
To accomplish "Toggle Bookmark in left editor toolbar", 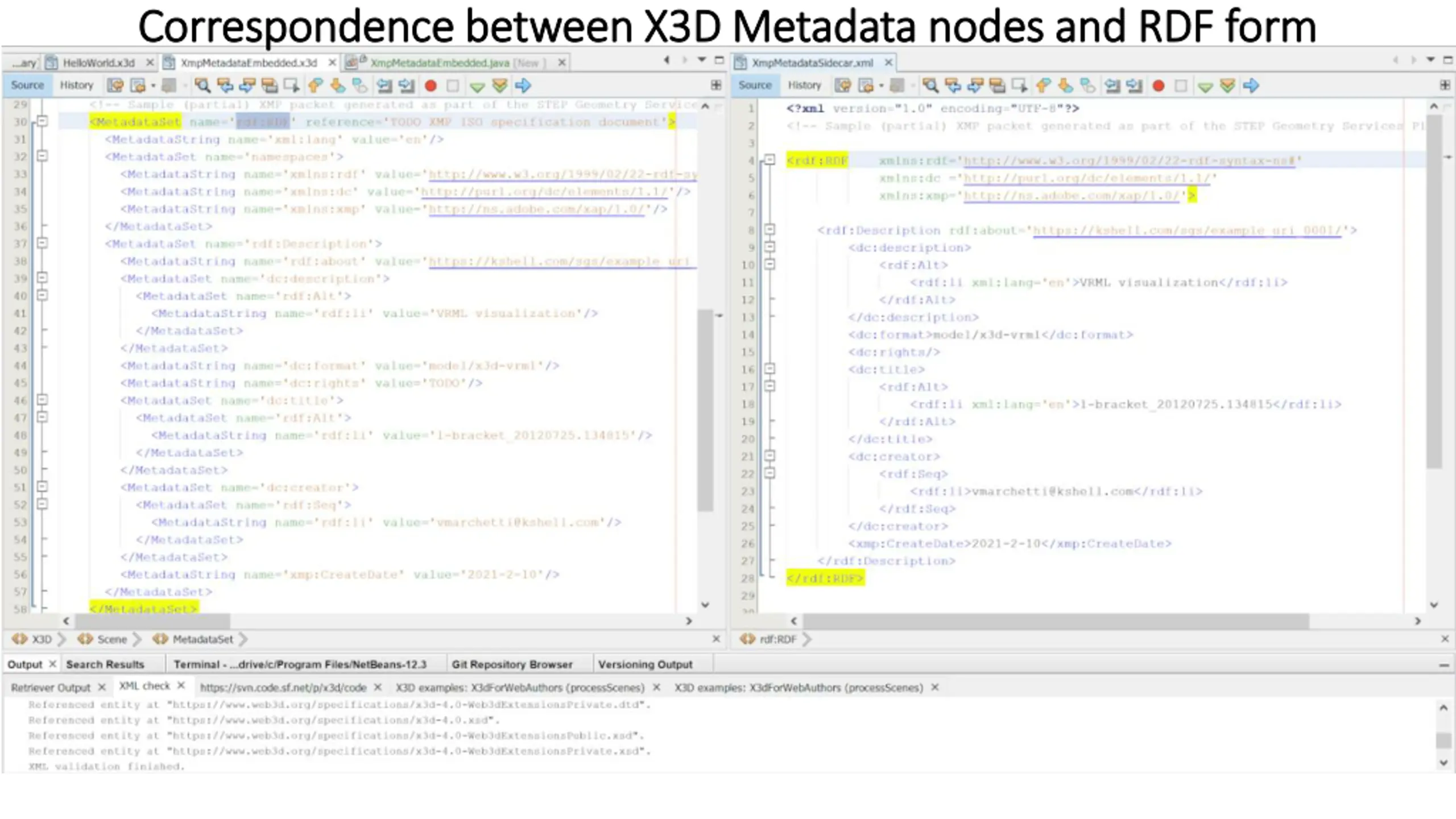I will point(360,85).
